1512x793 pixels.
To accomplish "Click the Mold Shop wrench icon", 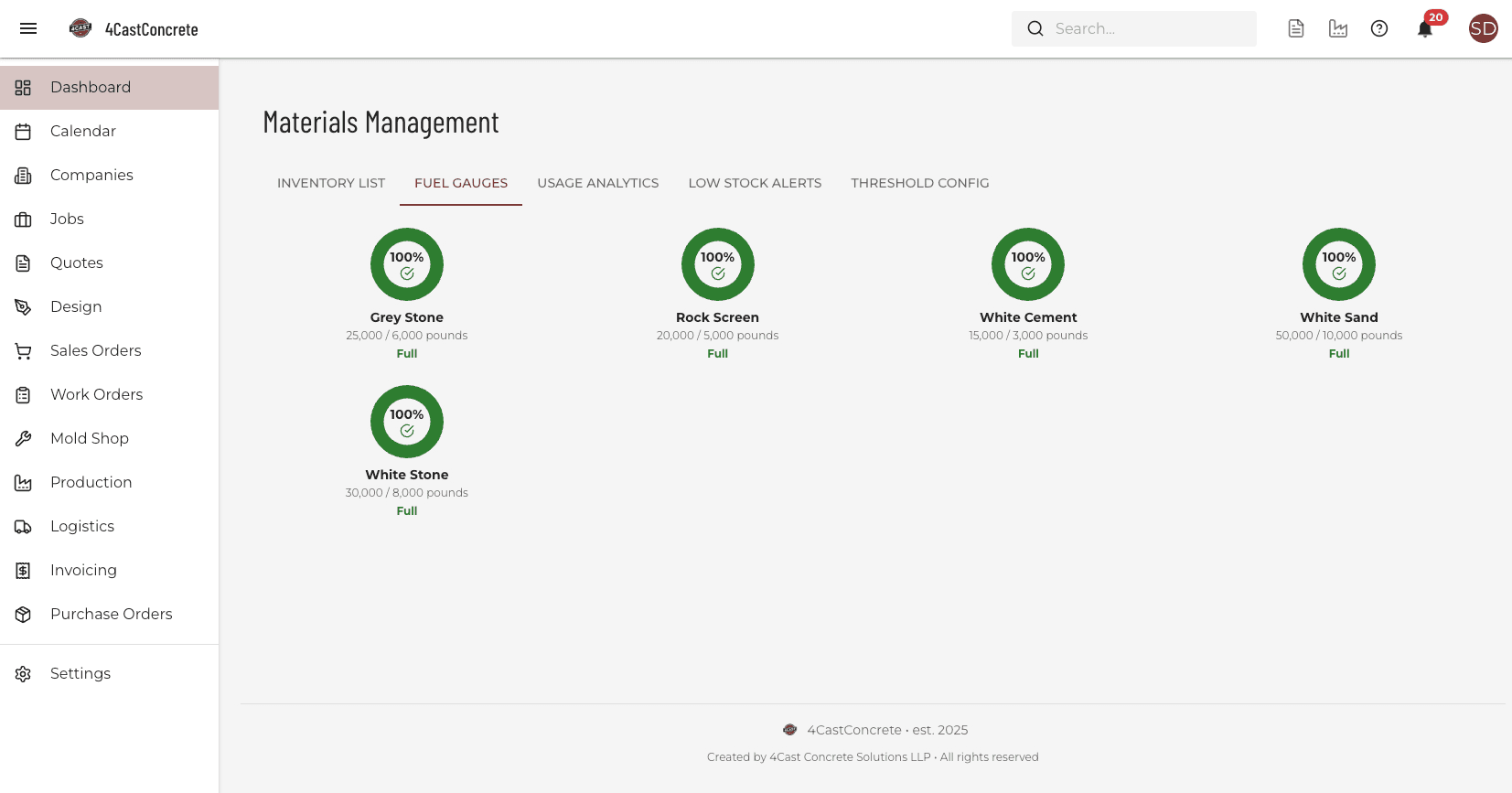I will tap(24, 439).
